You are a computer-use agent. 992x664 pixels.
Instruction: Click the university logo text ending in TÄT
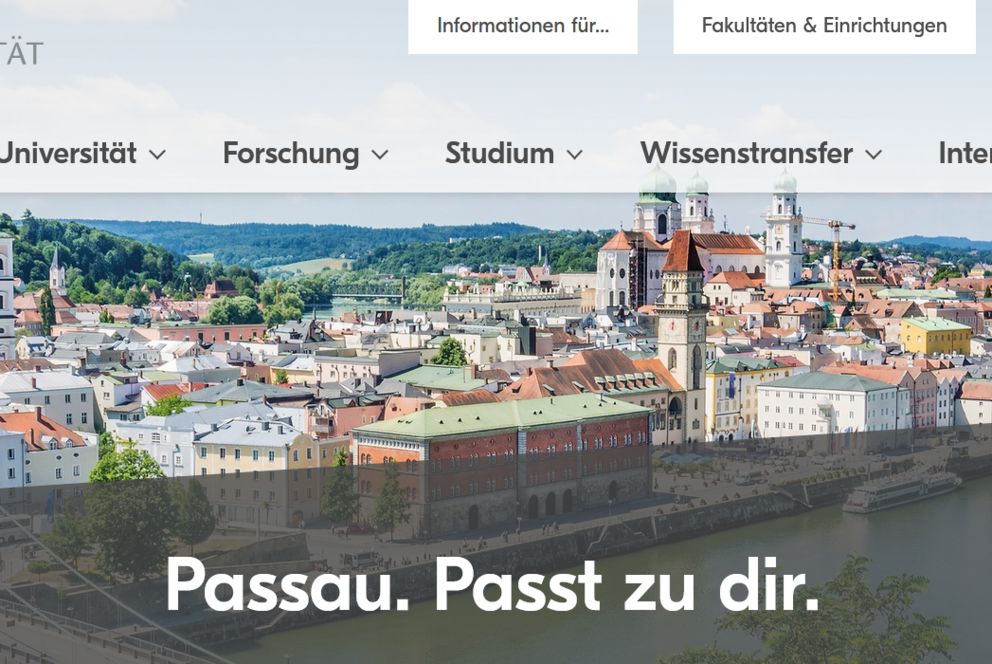(x=22, y=53)
